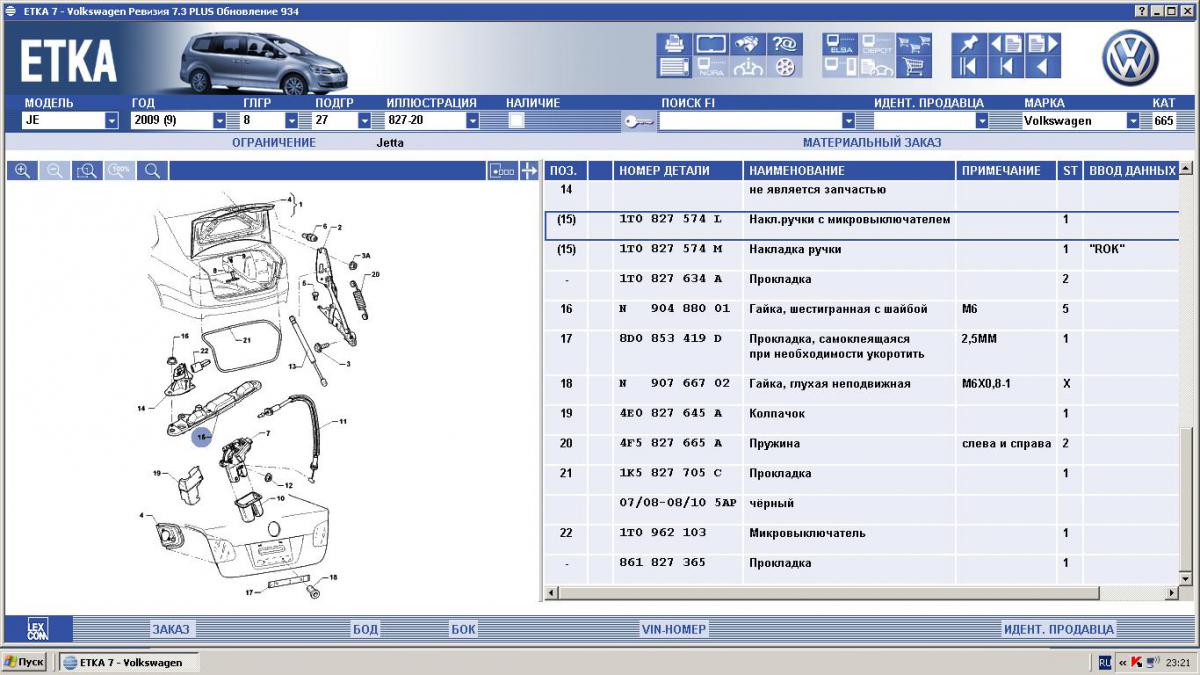
Task: Click the single-bar back arrow icon
Action: (x=1006, y=67)
